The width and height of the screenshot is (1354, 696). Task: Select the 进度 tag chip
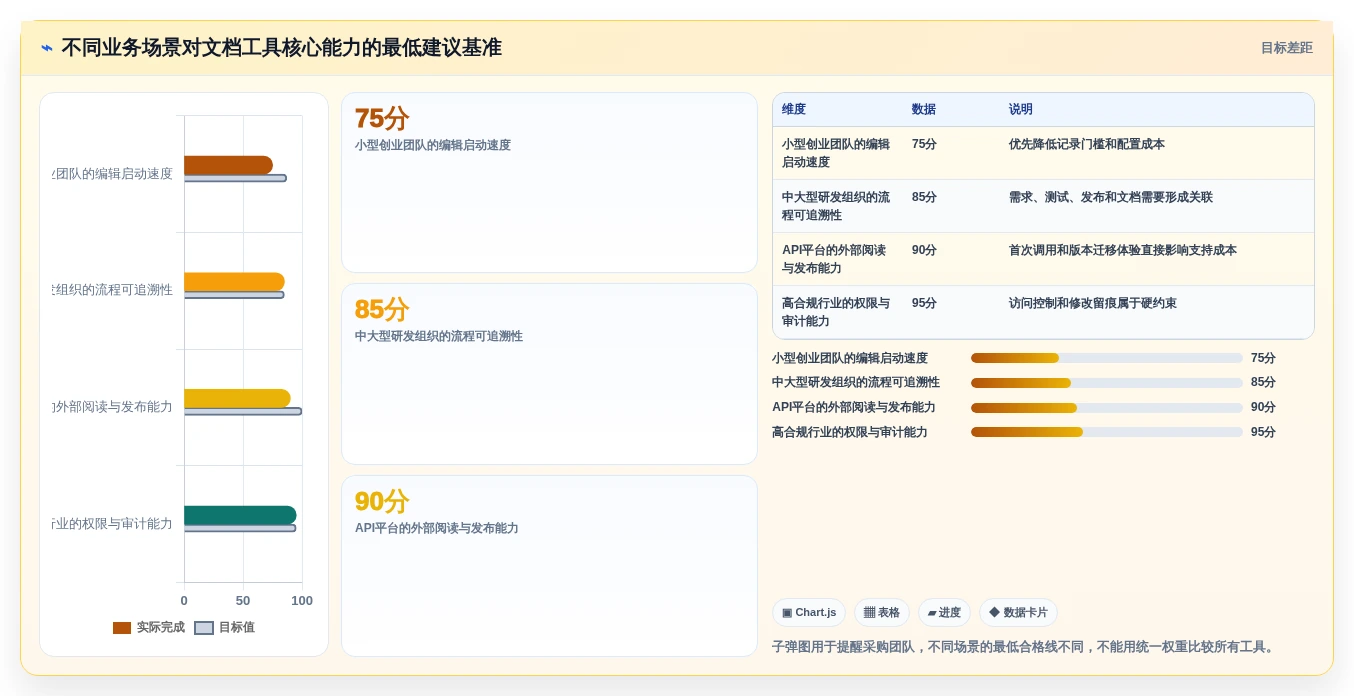pos(944,613)
